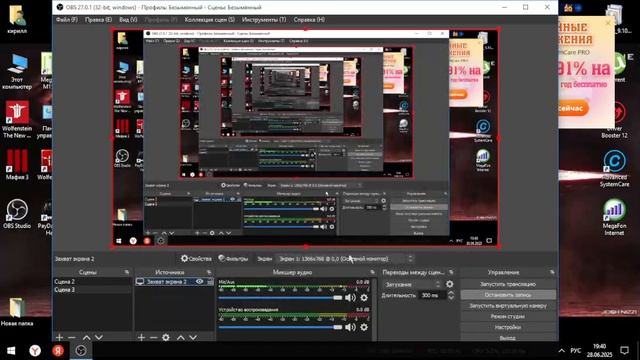Open the кирилл folder on the desktop
The width and height of the screenshot is (640, 360).
tap(17, 20)
